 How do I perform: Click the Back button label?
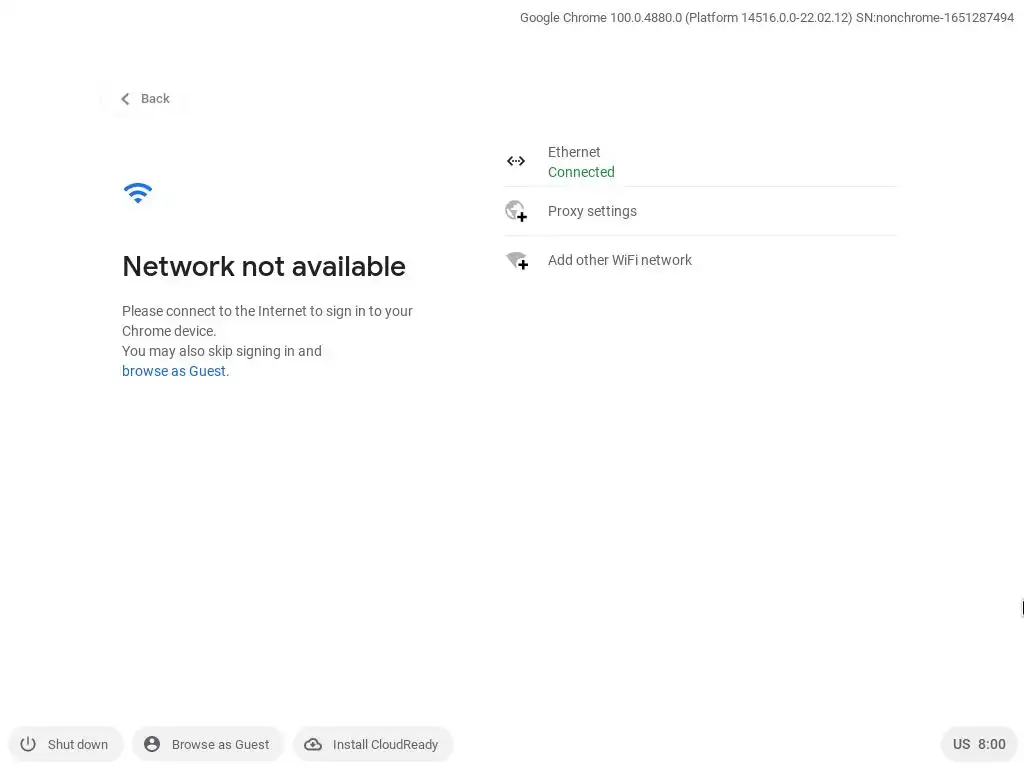[155, 99]
